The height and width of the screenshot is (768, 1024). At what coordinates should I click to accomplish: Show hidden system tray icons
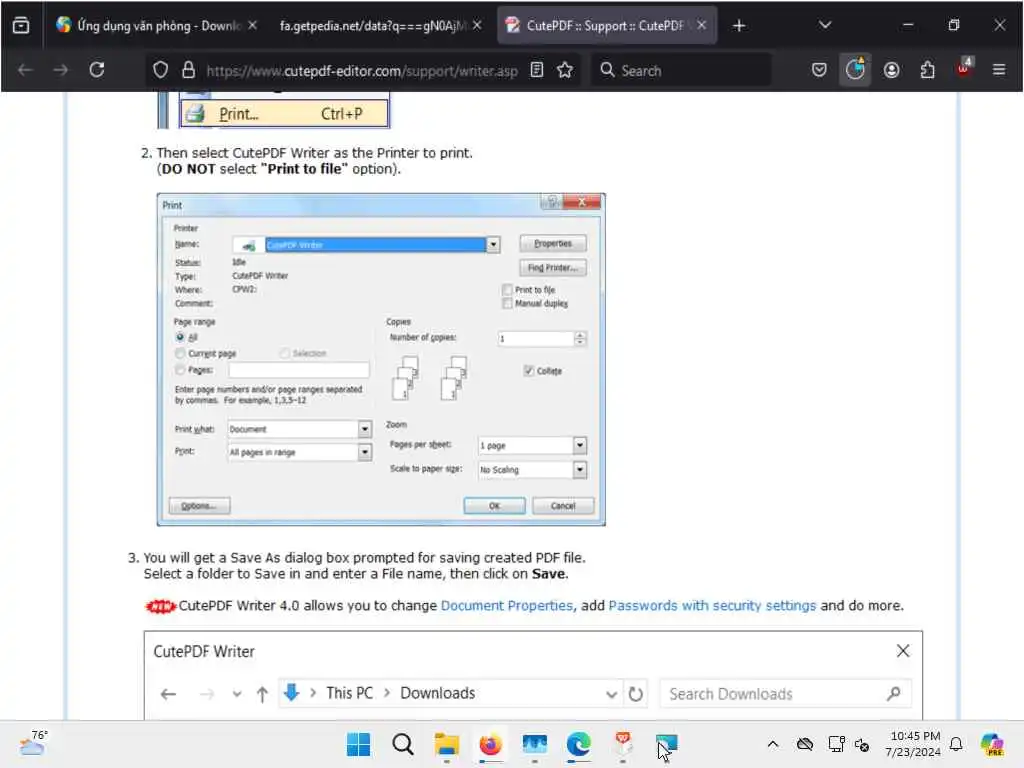[x=773, y=744]
